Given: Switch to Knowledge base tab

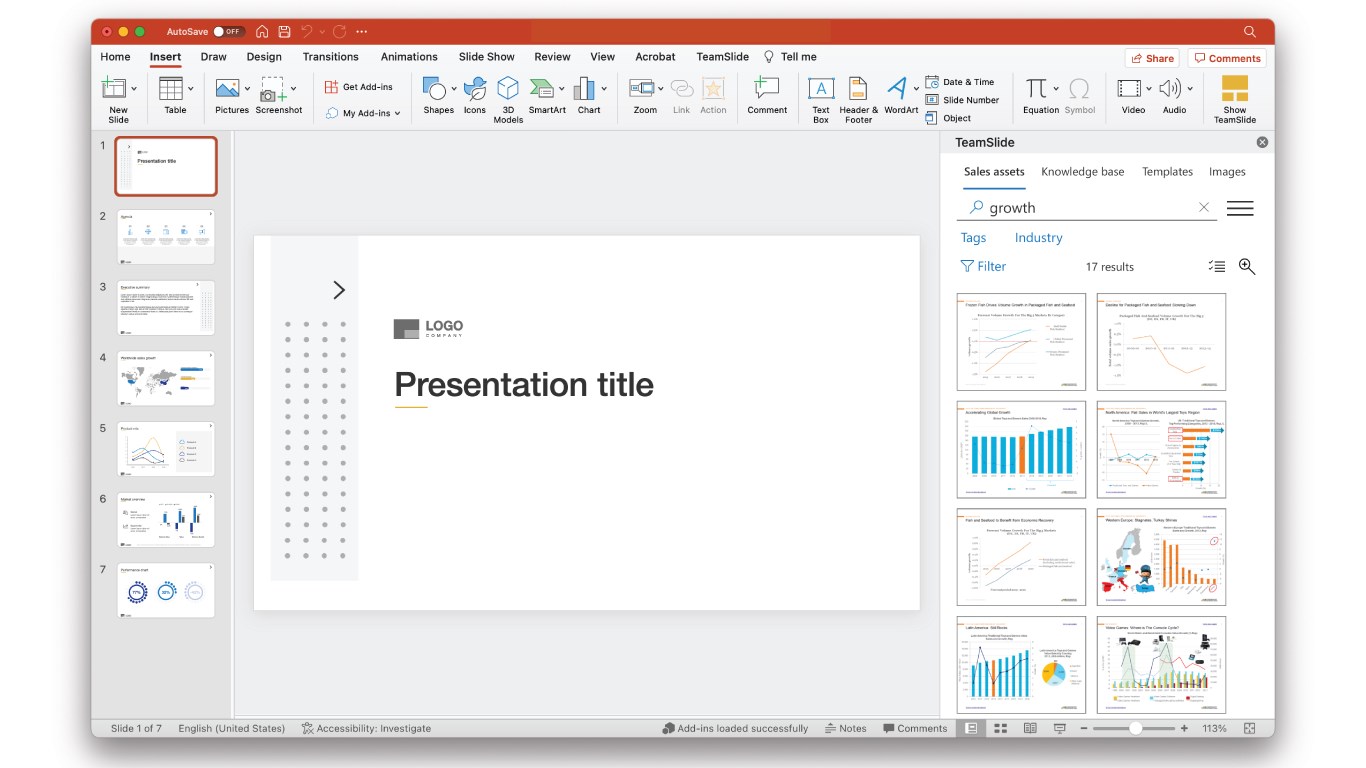Looking at the screenshot, I should 1082,172.
